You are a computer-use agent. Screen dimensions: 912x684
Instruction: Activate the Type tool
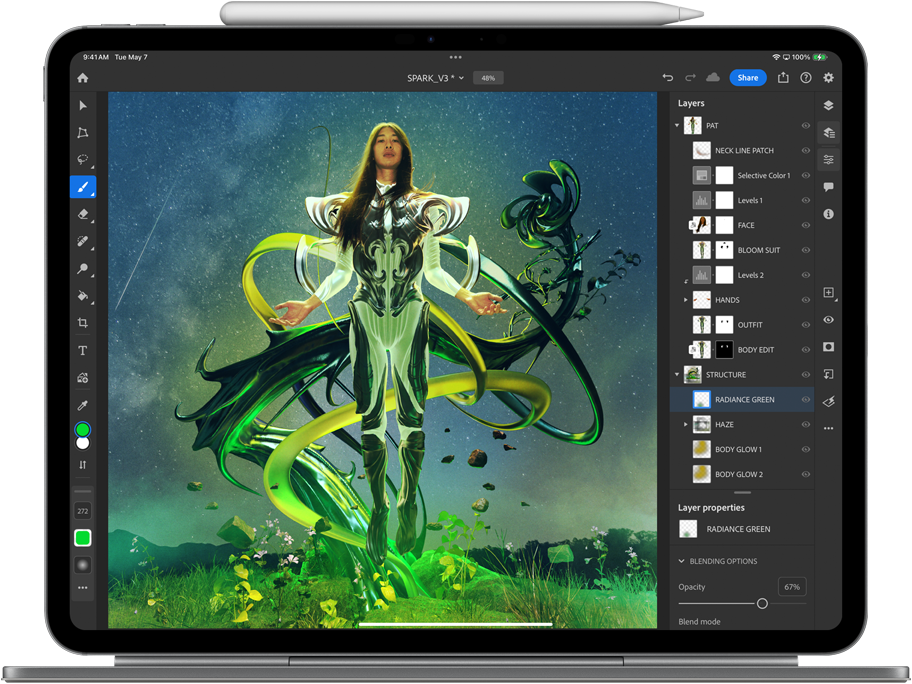pyautogui.click(x=83, y=351)
